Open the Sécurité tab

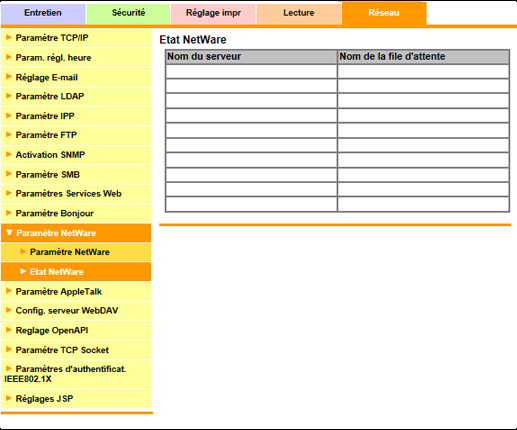click(128, 13)
